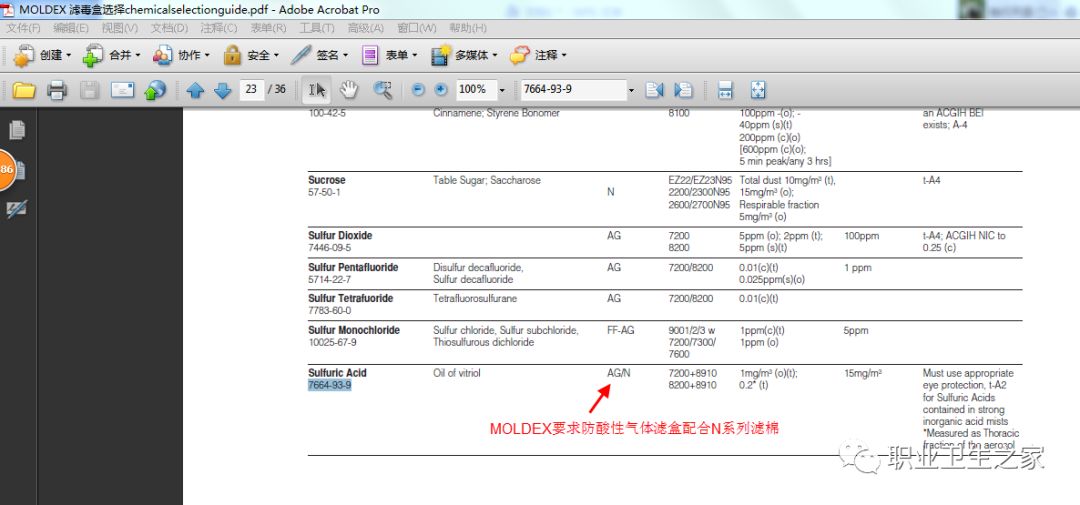
Task: Click the Sucrose chemical name
Action: click(x=326, y=180)
